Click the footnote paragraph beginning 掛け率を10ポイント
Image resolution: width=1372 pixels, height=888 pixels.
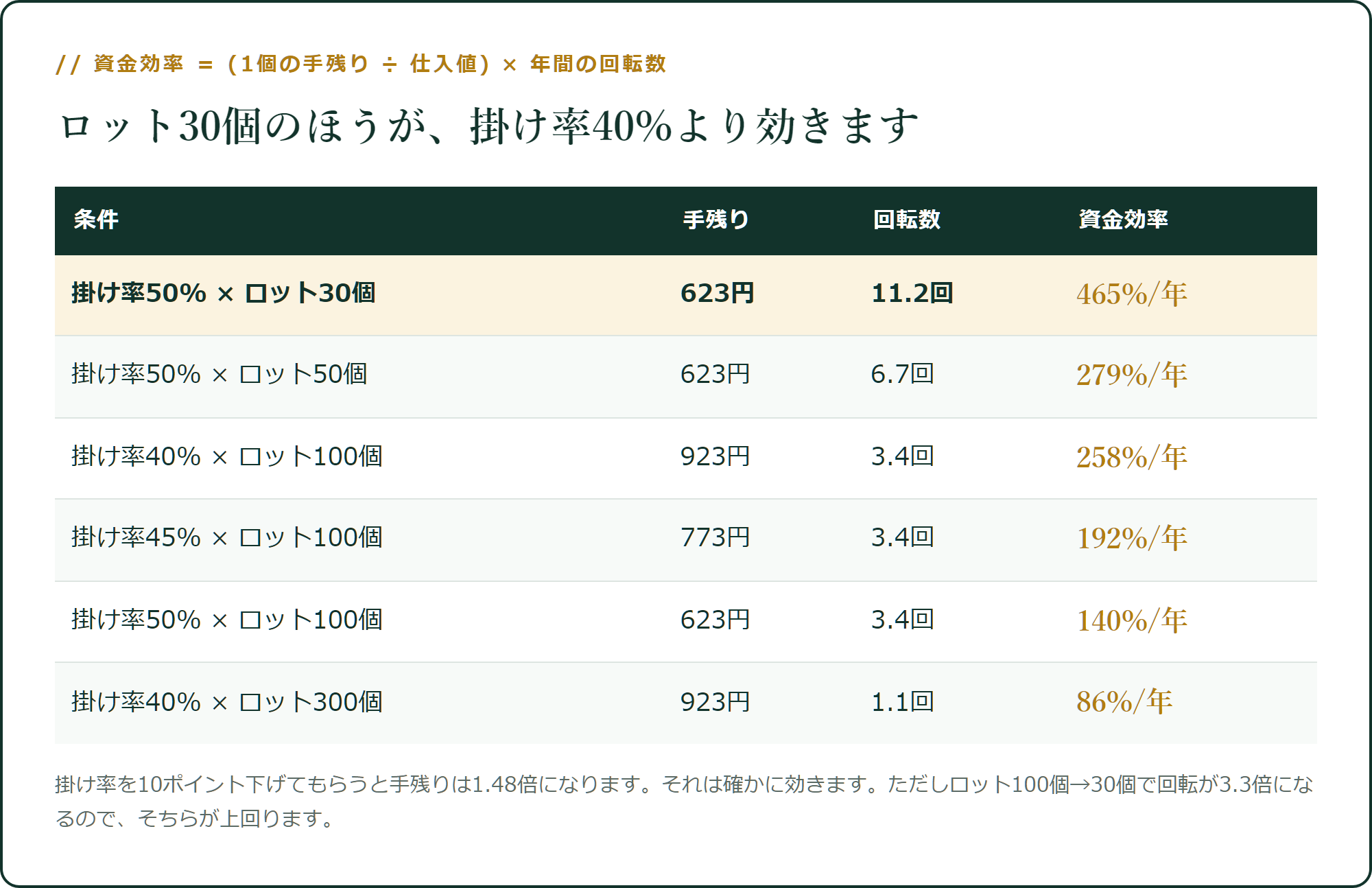coord(684,801)
